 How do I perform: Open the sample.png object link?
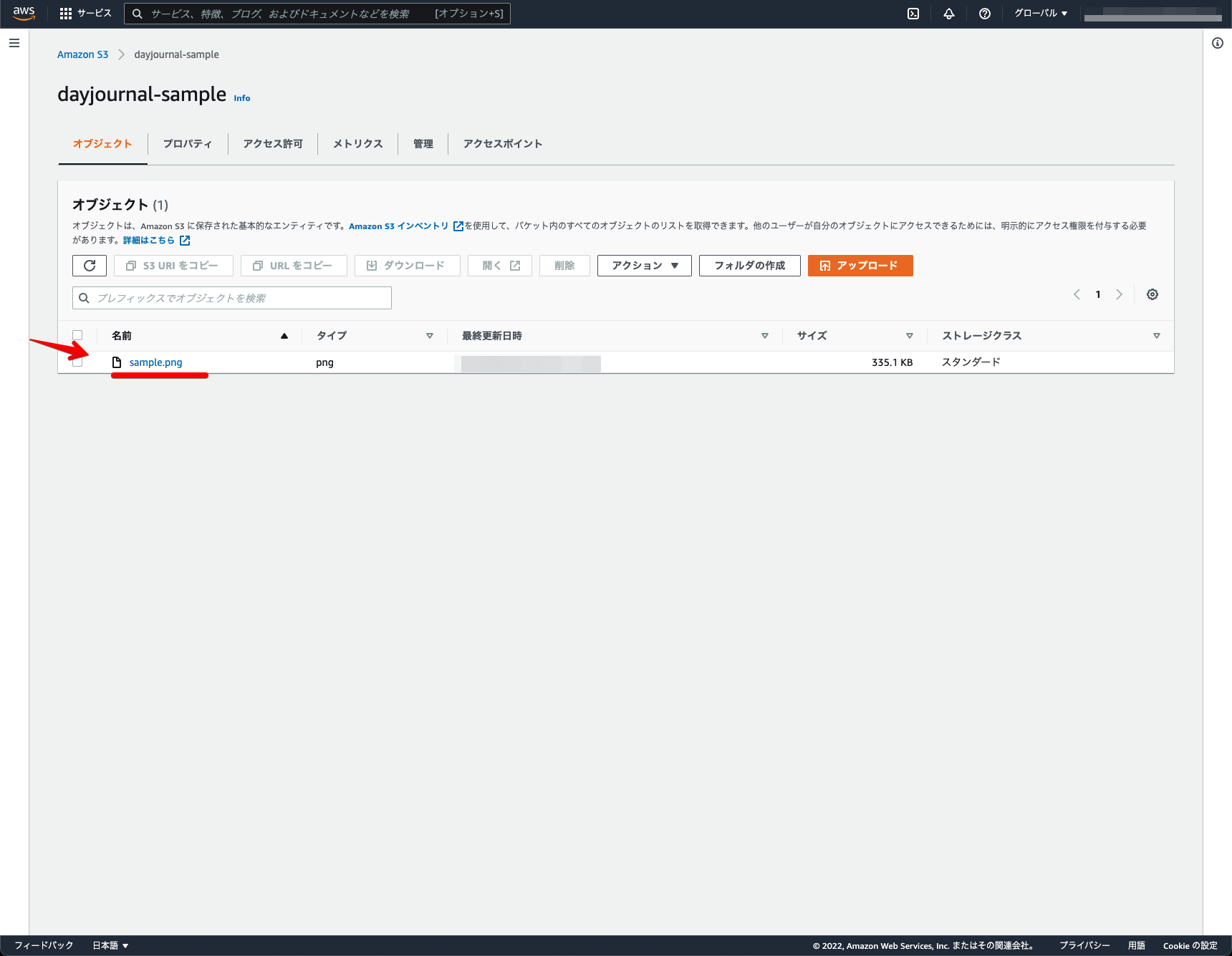tap(155, 362)
